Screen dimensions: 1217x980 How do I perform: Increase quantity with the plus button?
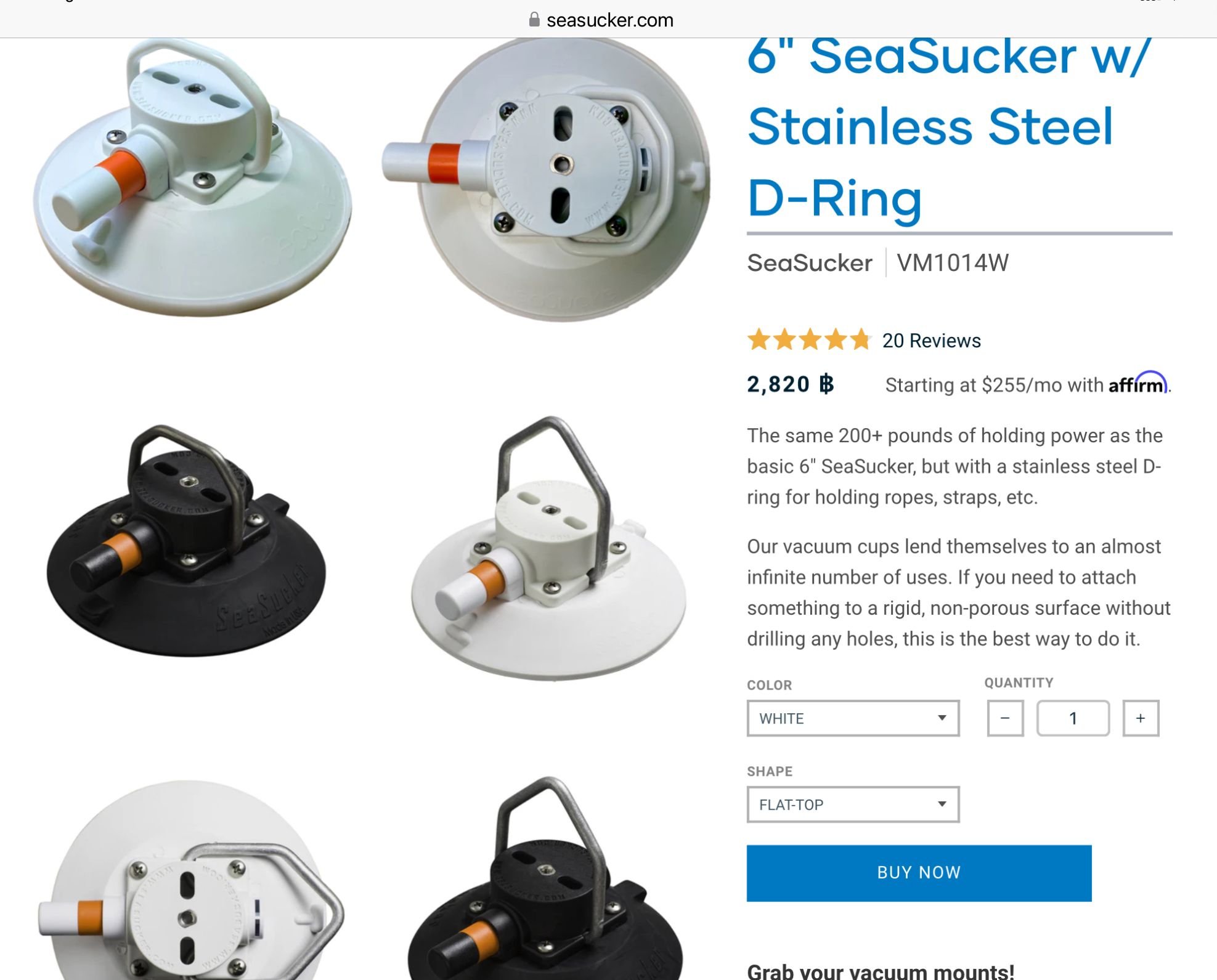coord(1141,718)
